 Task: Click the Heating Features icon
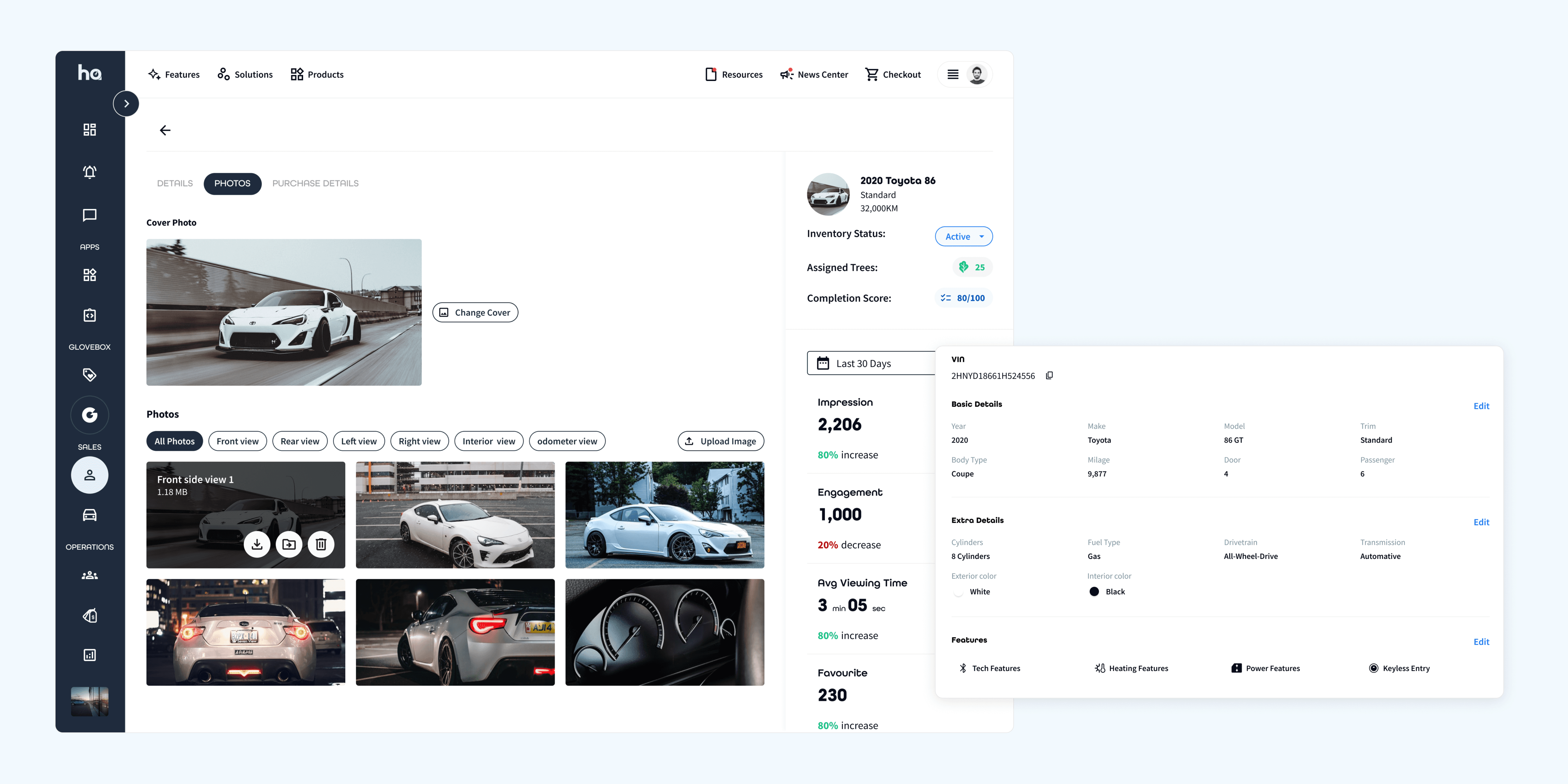[1100, 668]
